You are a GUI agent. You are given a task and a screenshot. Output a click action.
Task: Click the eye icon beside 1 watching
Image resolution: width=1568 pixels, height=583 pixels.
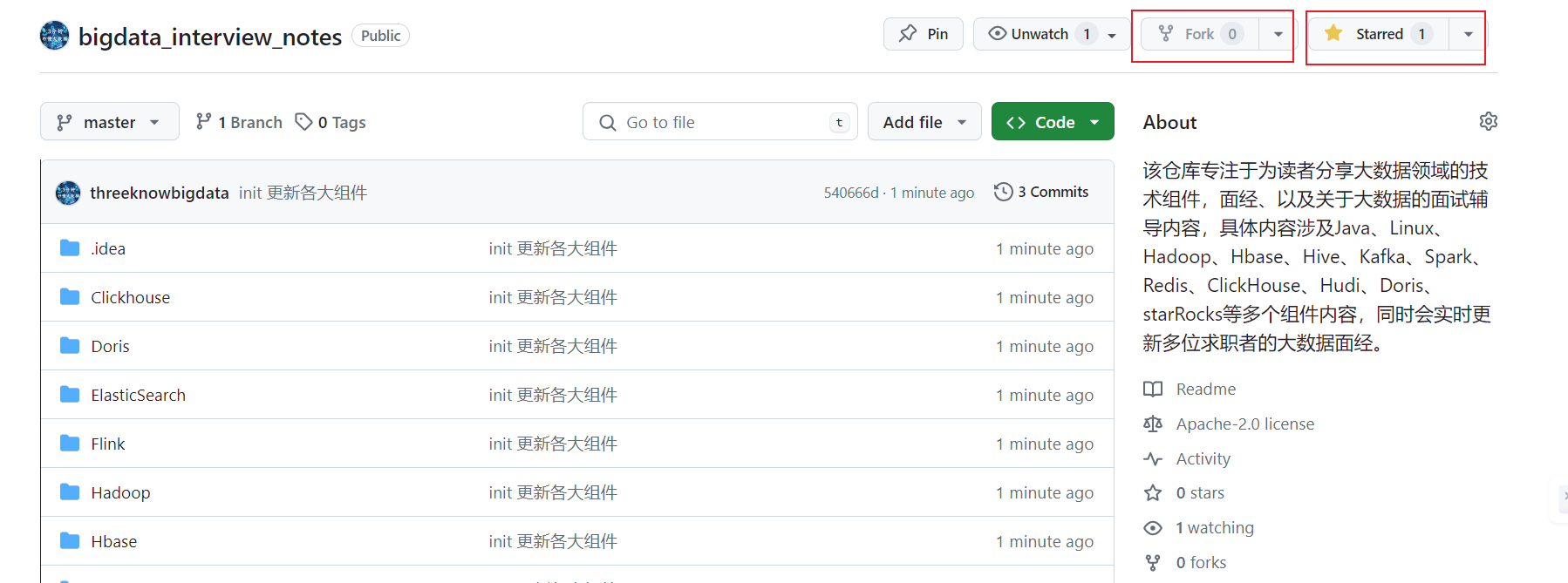click(1153, 527)
